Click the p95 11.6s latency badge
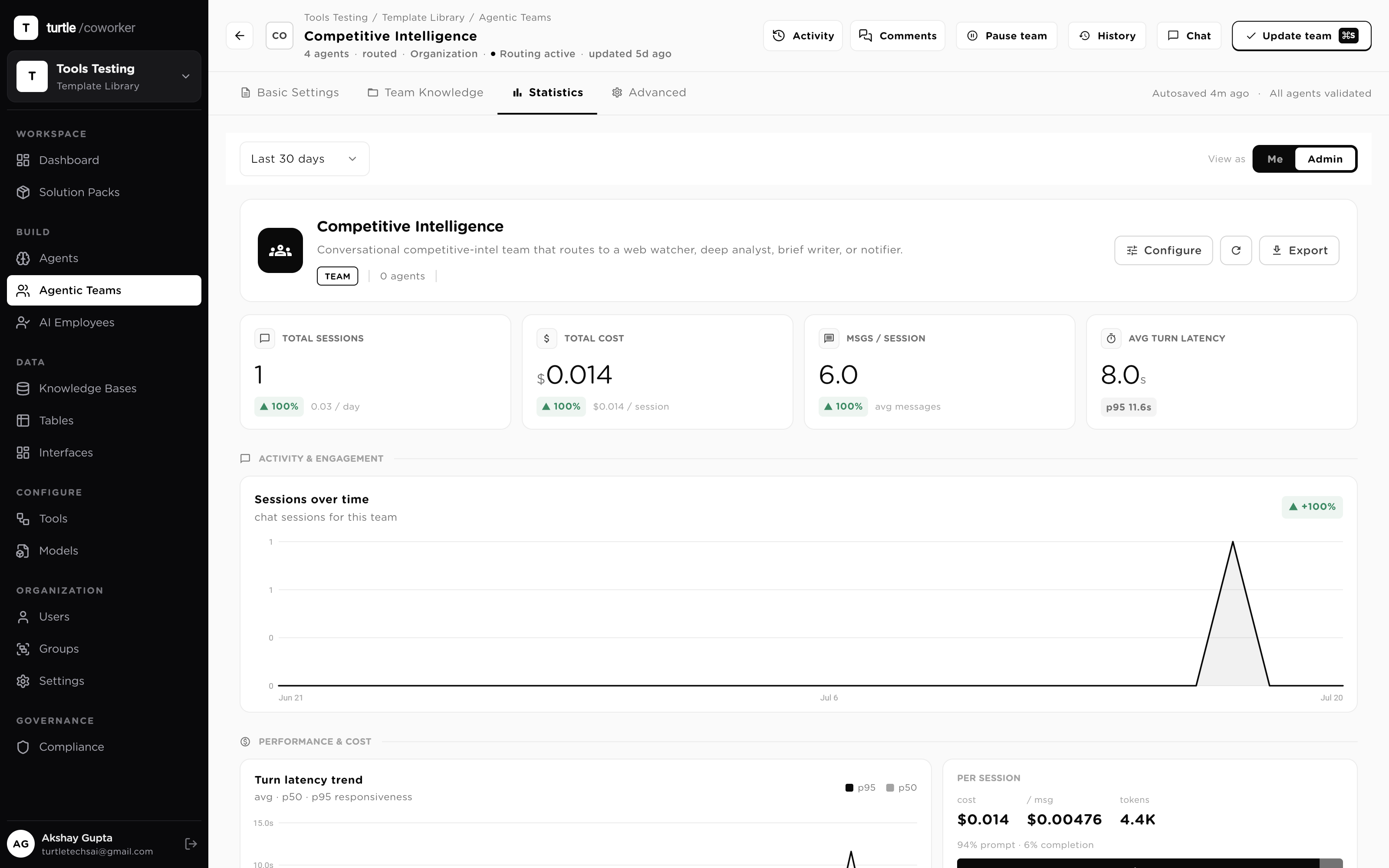This screenshot has width=1389, height=868. click(1129, 407)
